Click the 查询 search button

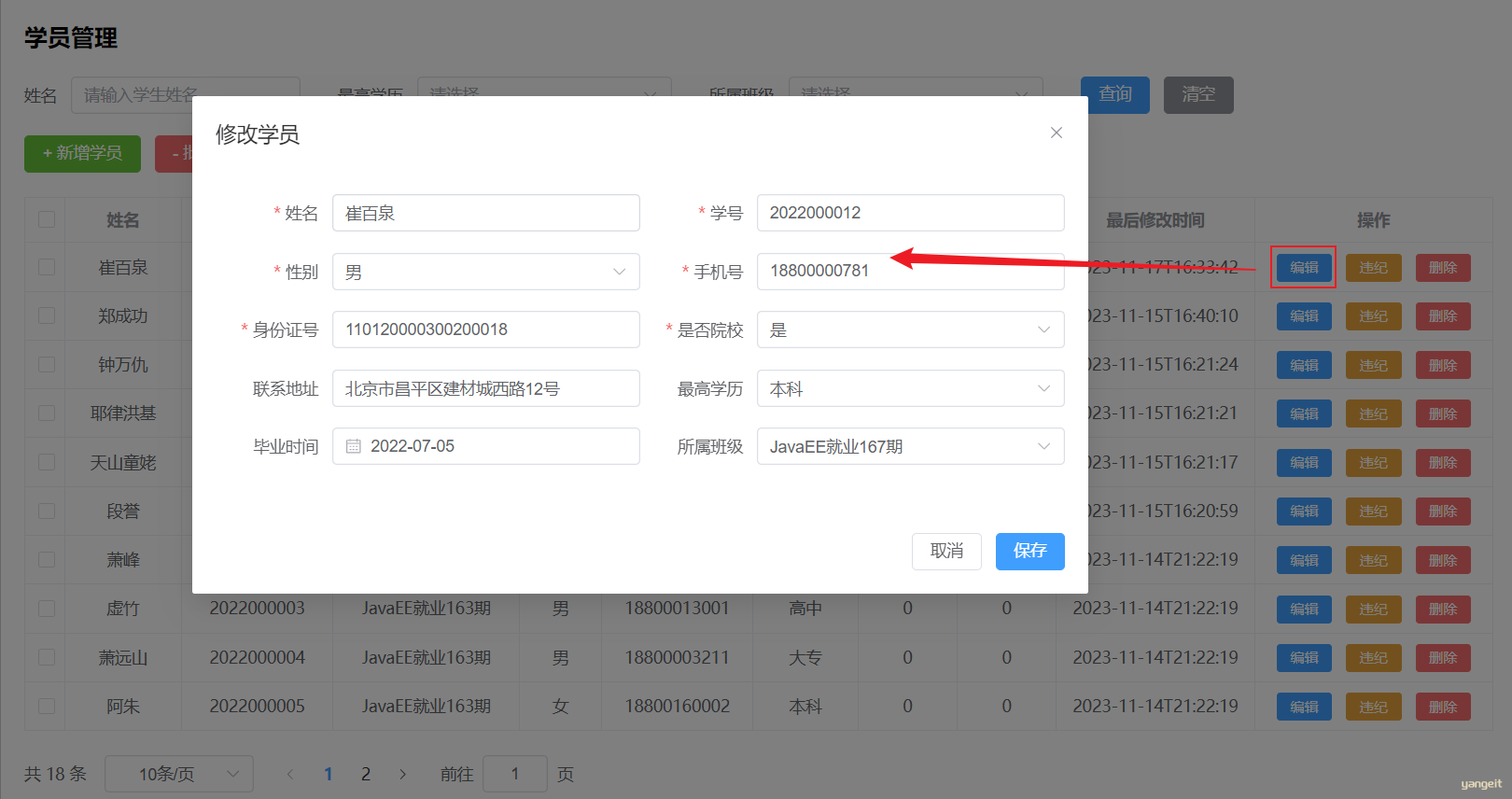click(1115, 94)
